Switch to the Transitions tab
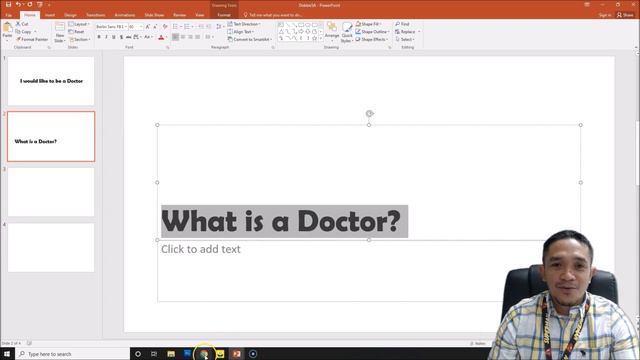The image size is (640, 360). coord(96,15)
